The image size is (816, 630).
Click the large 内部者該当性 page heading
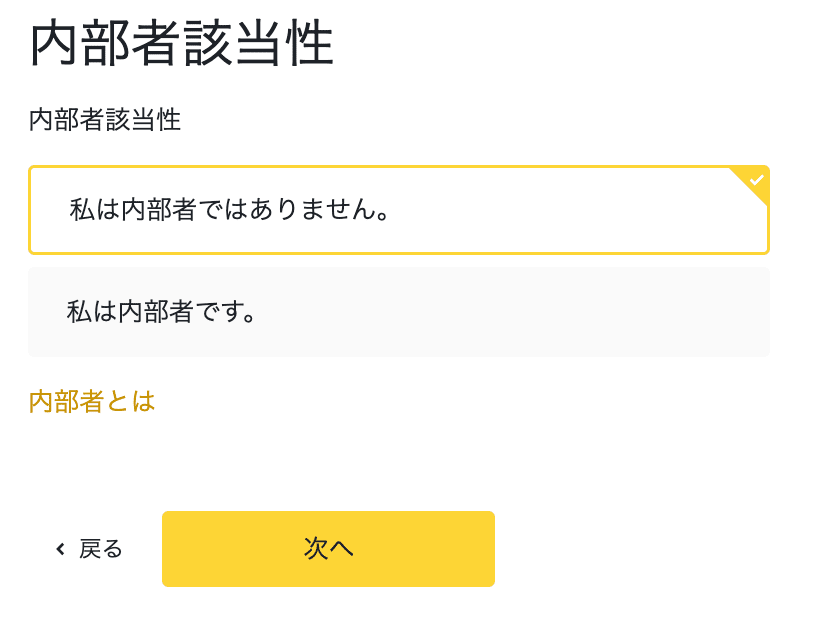(181, 45)
